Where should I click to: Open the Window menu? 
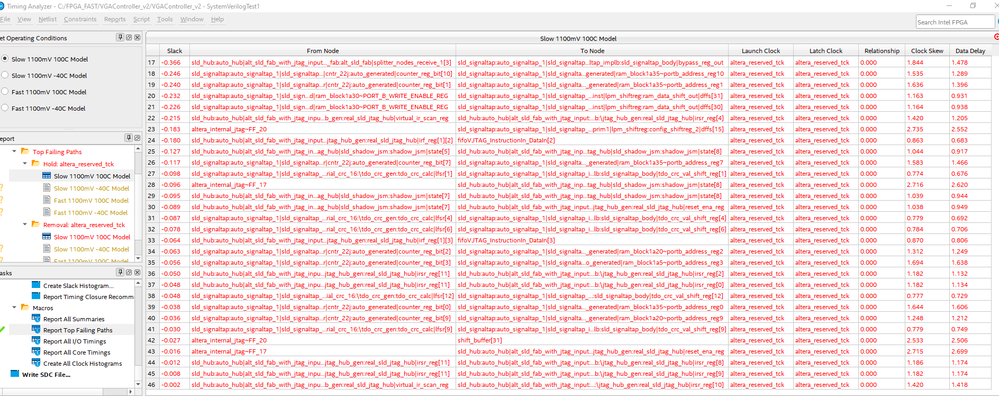(x=191, y=19)
